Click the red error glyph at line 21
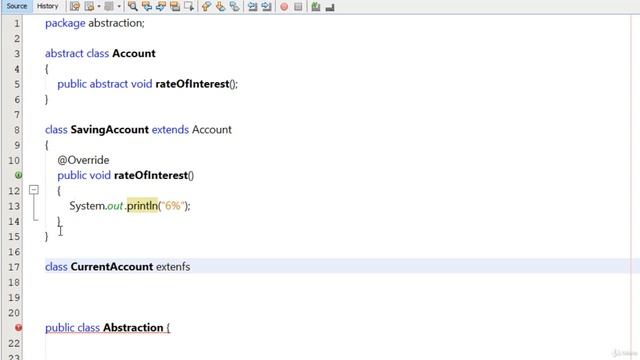 [x=18, y=327]
